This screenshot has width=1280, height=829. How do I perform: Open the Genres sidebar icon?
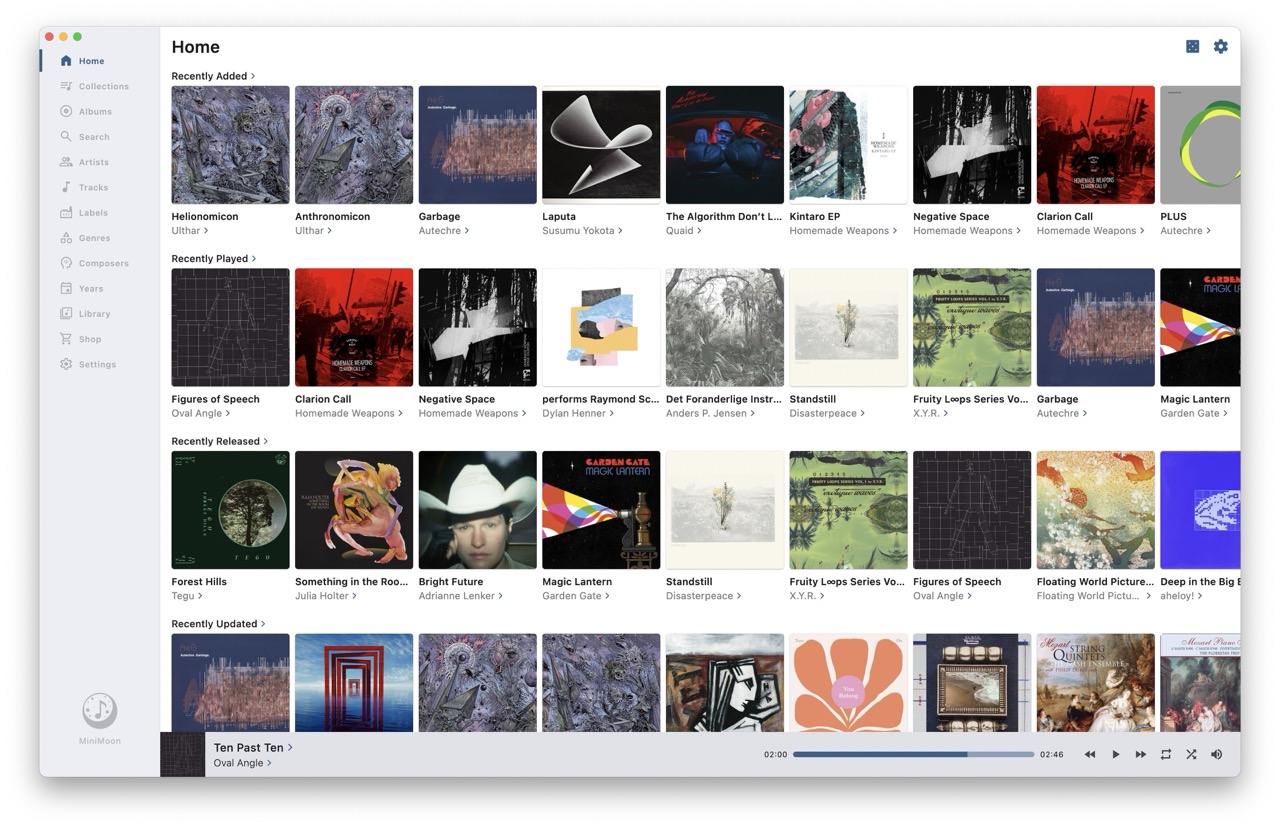click(66, 238)
